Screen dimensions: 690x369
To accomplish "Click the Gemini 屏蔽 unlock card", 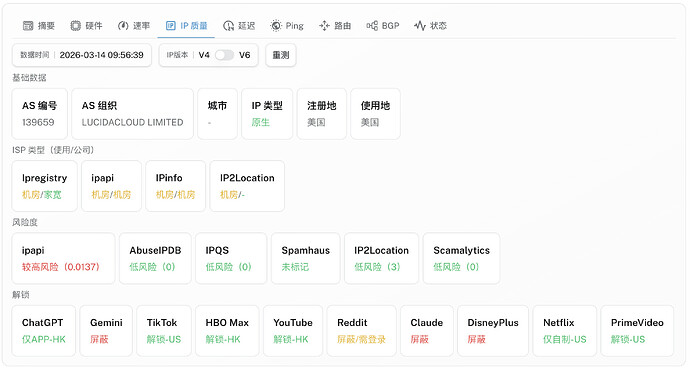I will pyautogui.click(x=106, y=331).
